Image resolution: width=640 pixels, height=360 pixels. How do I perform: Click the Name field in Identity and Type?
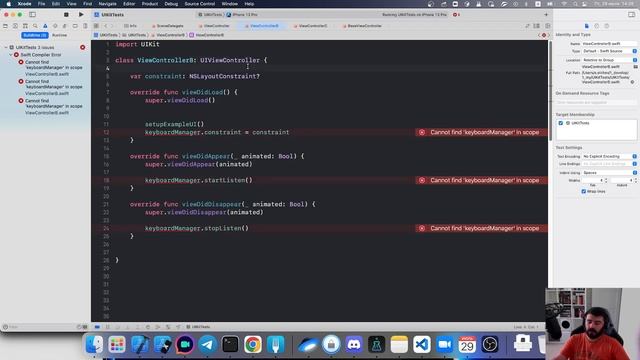[x=609, y=43]
